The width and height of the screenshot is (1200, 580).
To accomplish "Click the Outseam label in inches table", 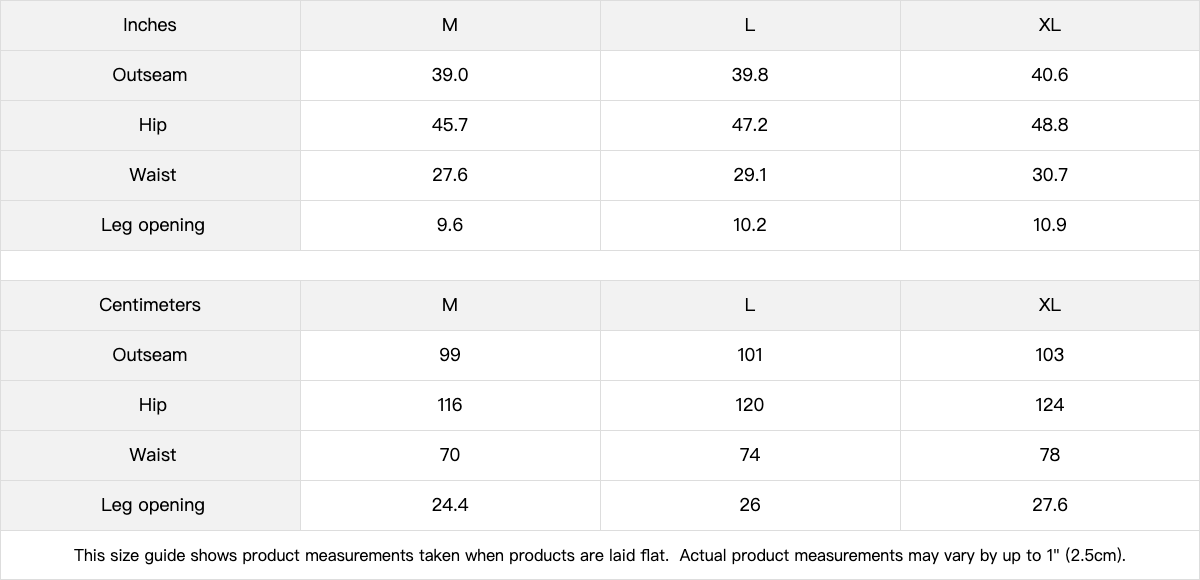I will point(150,75).
